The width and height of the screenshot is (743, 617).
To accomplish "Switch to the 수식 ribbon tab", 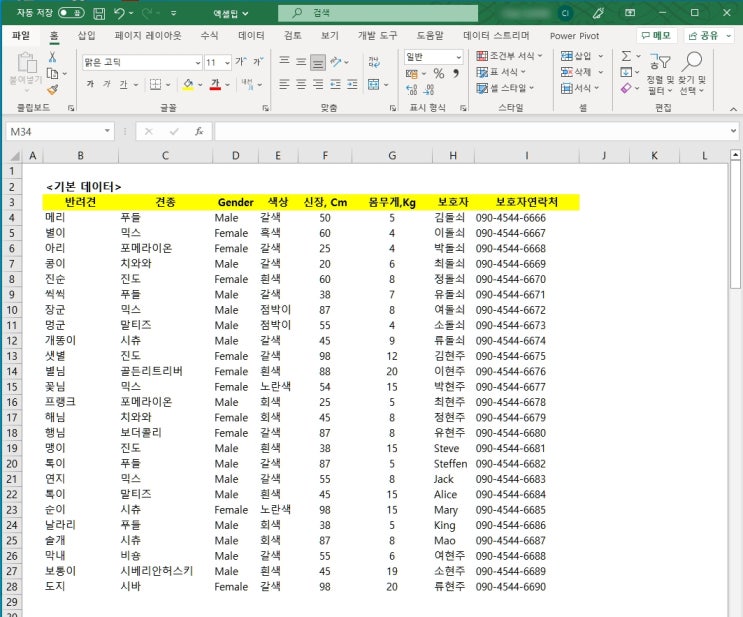I will coord(209,36).
